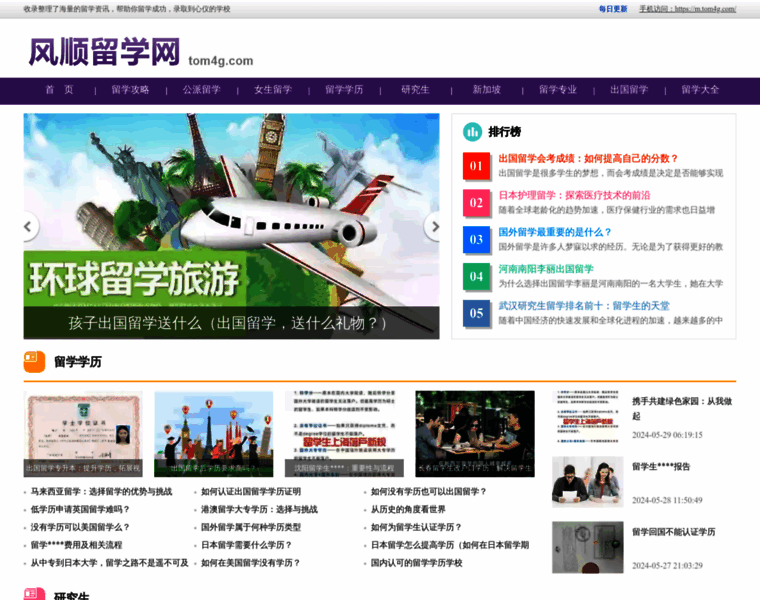Screen dimensions: 760x600
Task: Select 新加坡 from the navigation bar
Action: [487, 90]
